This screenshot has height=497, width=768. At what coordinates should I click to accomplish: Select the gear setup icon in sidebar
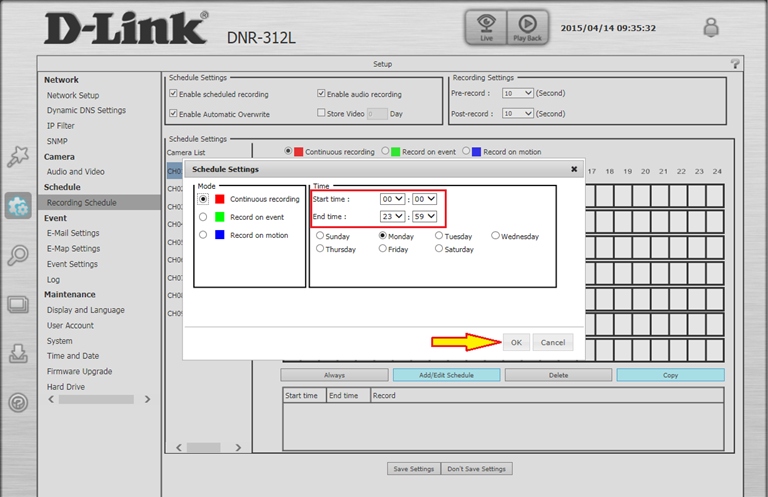tap(18, 206)
